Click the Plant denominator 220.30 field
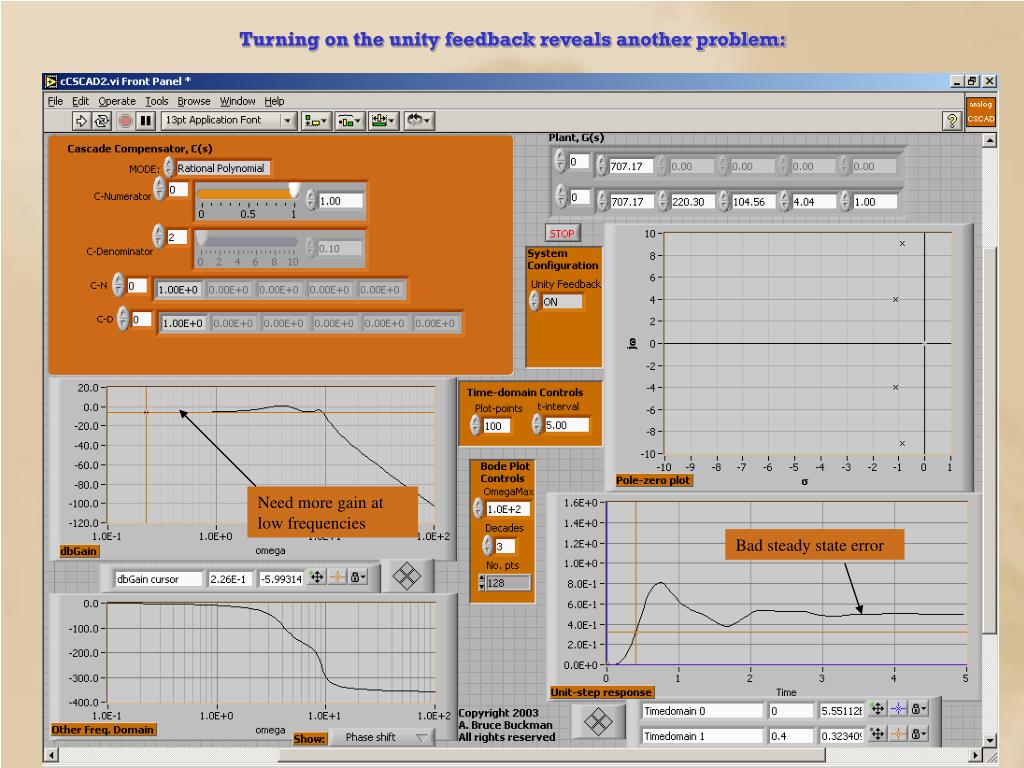 pyautogui.click(x=692, y=202)
